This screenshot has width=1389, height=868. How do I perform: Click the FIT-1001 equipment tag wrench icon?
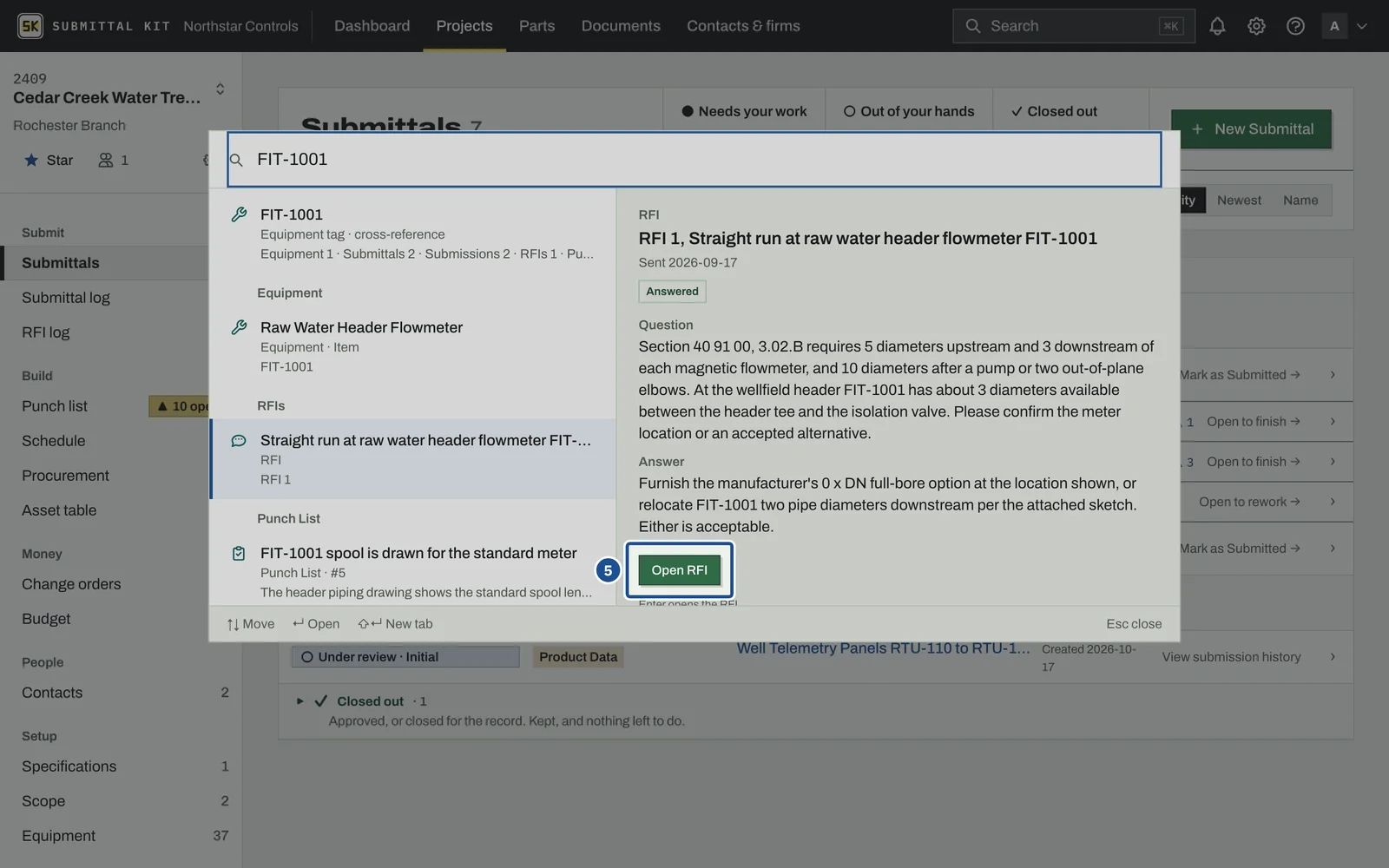pyautogui.click(x=239, y=214)
